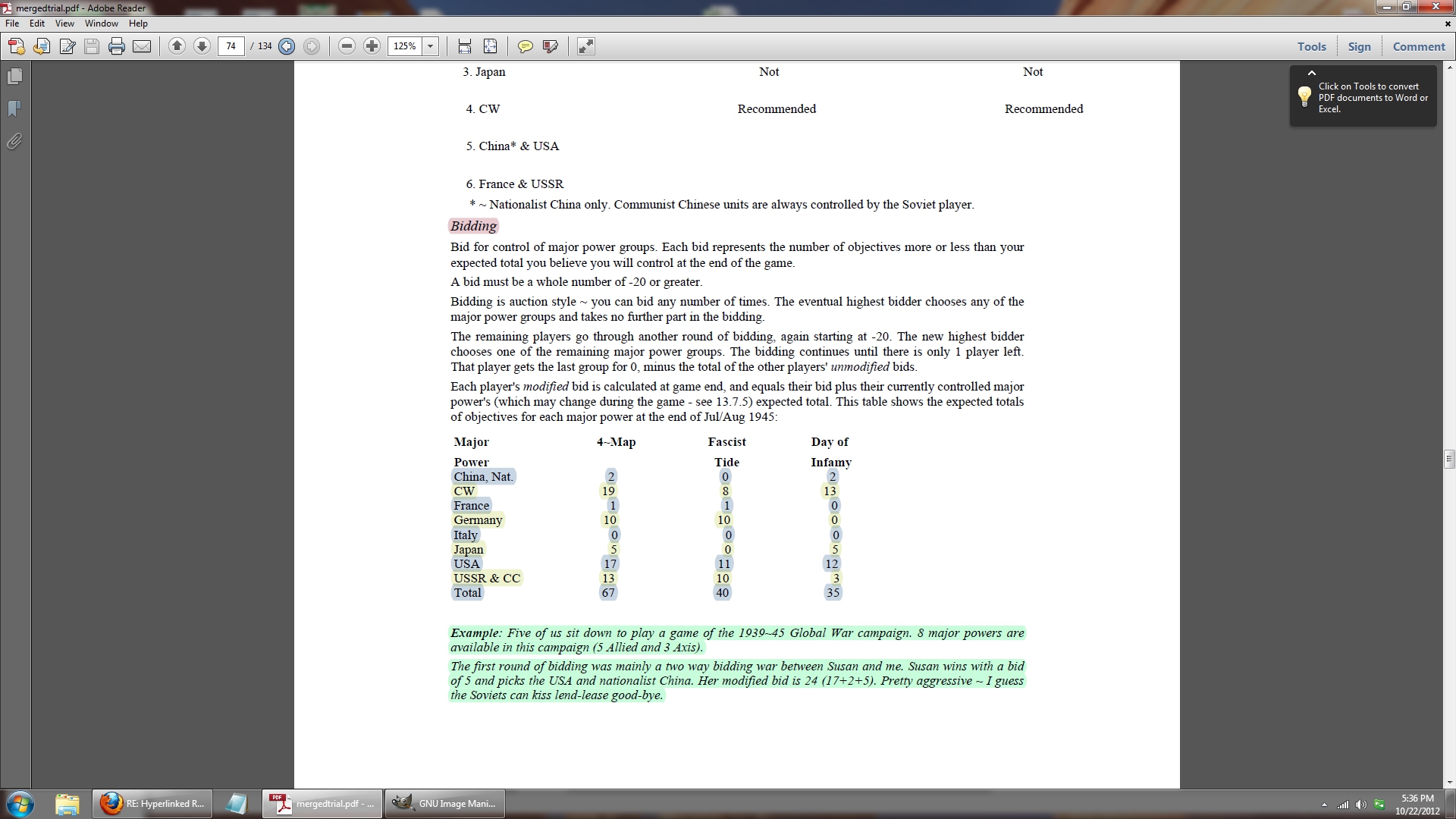Switch to the GNU Image Manipulation taskbar item

[x=444, y=804]
